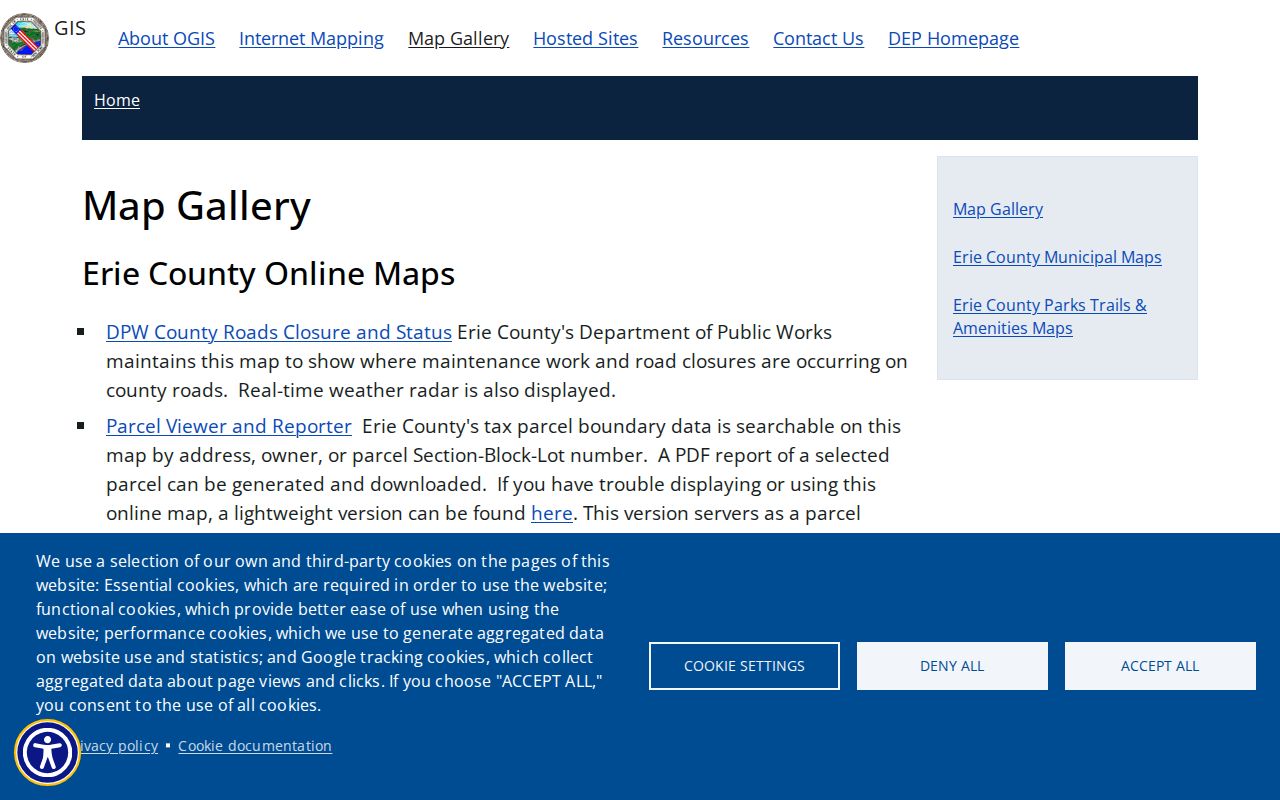The width and height of the screenshot is (1280, 800).
Task: Click Deny All cookies button
Action: [x=952, y=666]
